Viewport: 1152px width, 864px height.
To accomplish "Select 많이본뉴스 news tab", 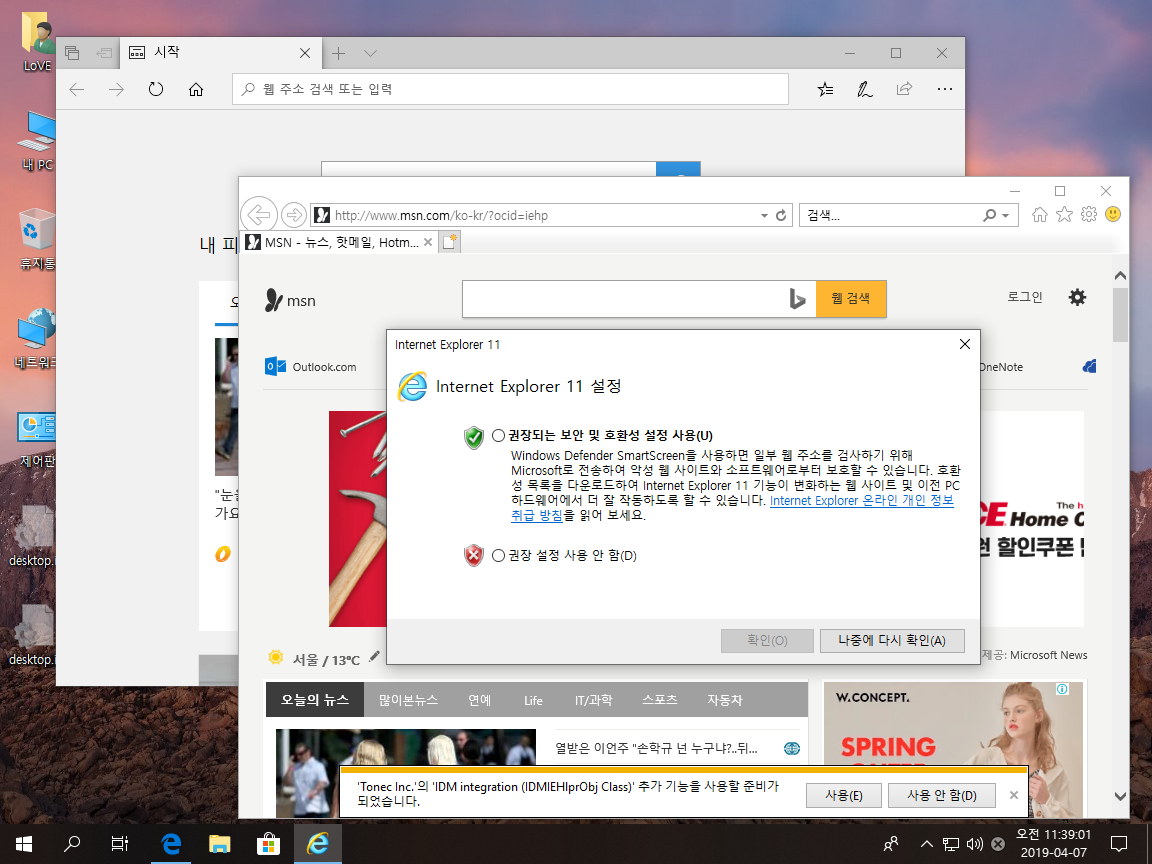I will (408, 700).
